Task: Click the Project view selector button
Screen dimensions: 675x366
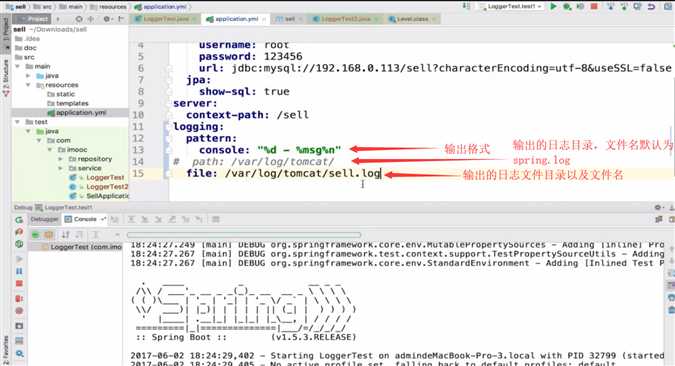Action: click(x=32, y=19)
